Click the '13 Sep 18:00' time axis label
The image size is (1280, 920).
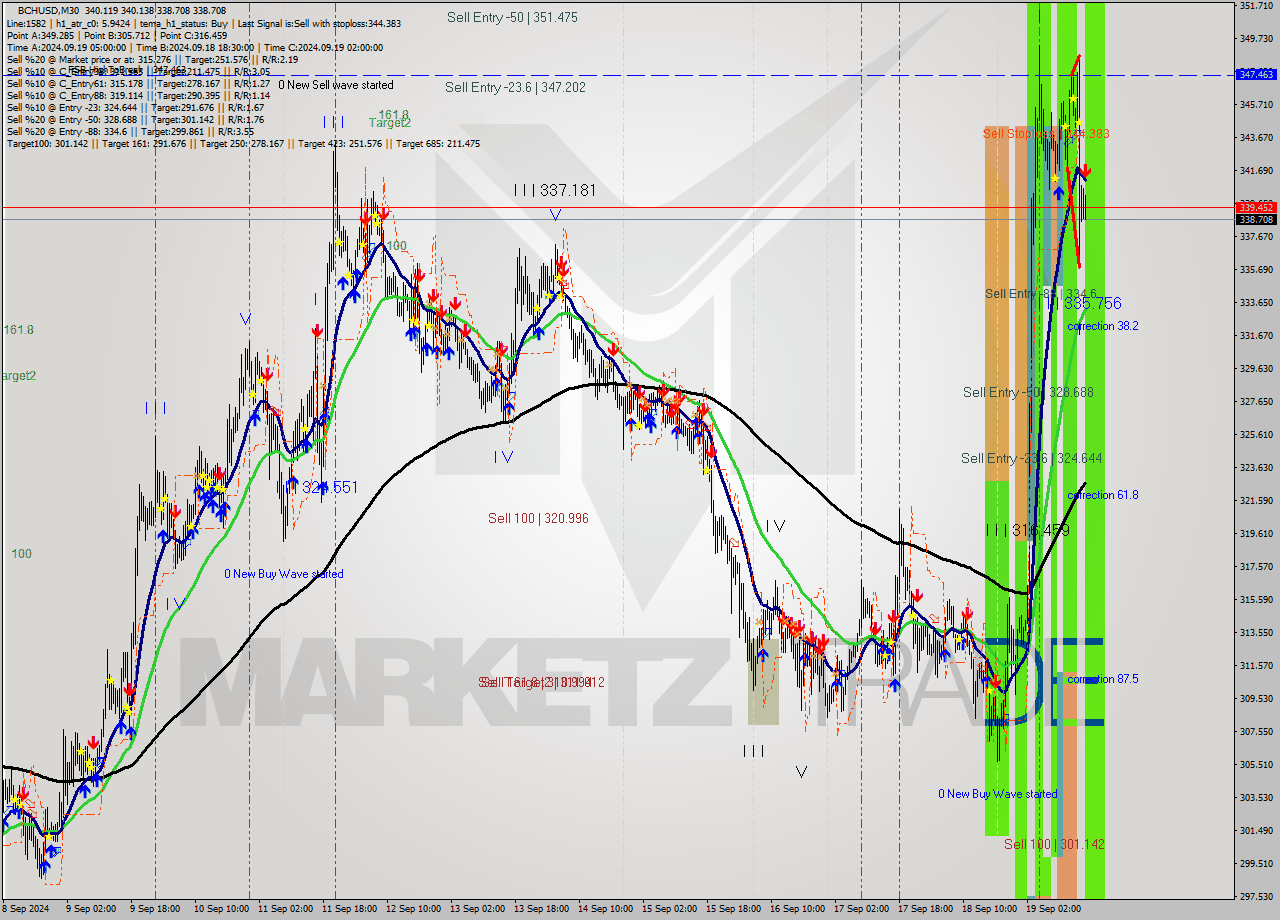point(542,909)
